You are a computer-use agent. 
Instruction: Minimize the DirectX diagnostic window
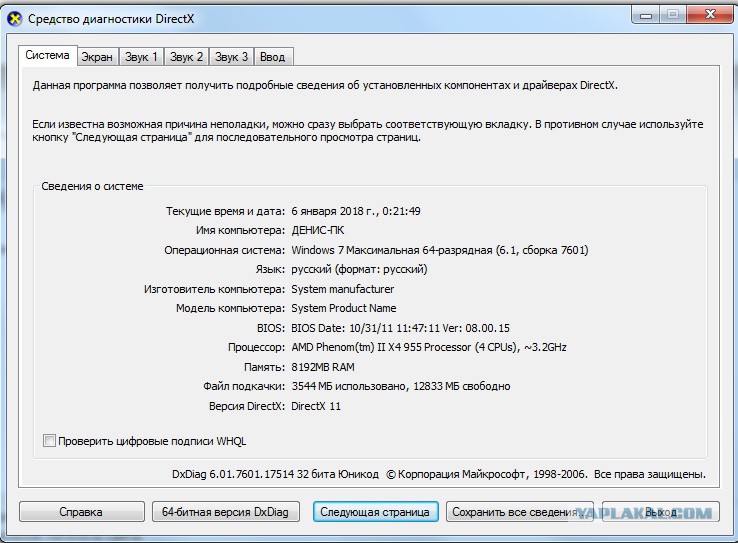(x=645, y=15)
